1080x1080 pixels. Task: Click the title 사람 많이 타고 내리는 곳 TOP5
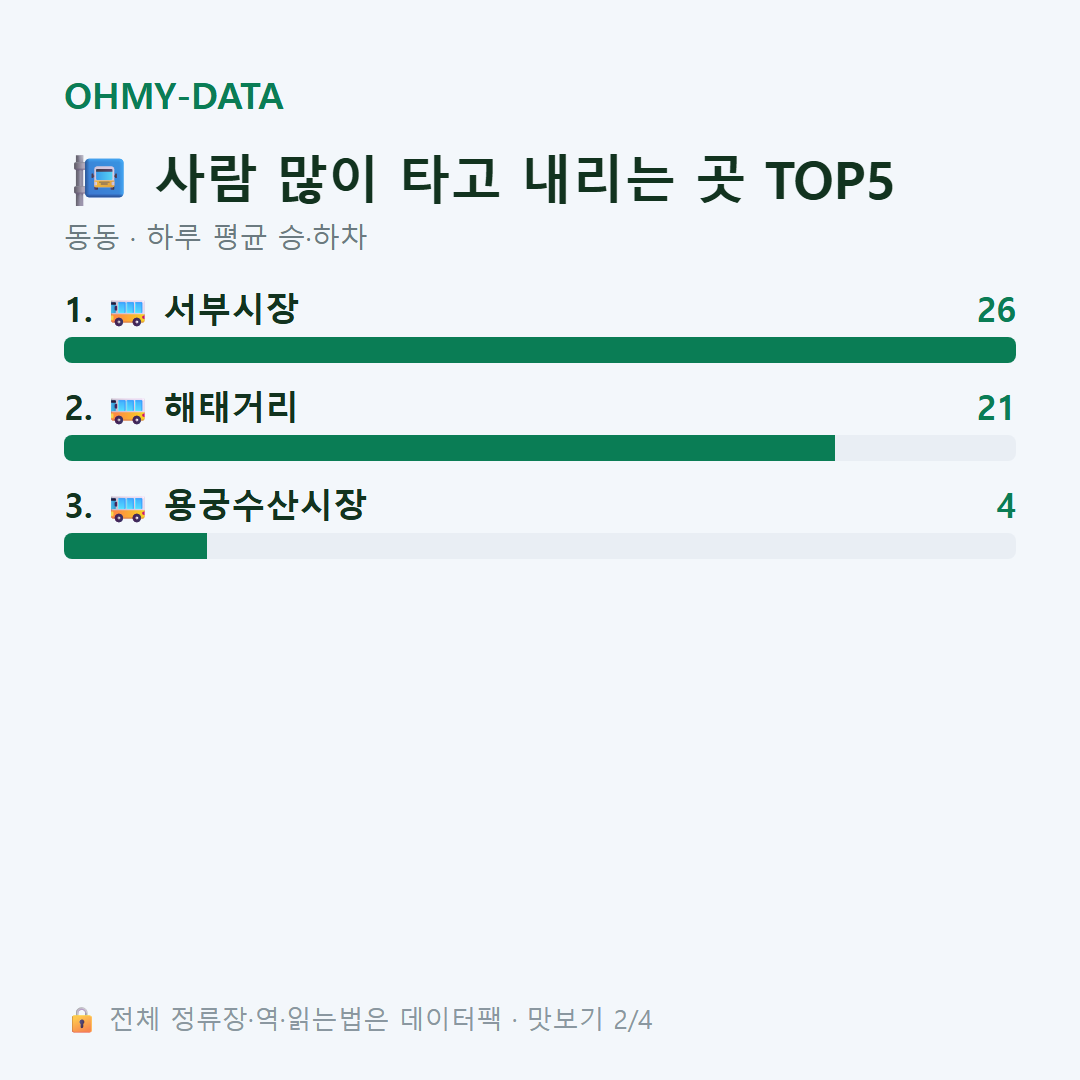524,180
